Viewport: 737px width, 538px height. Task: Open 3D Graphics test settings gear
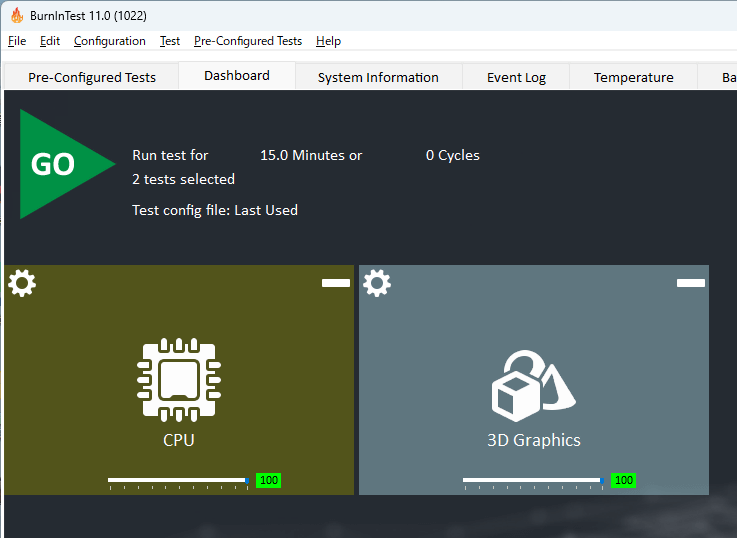(377, 284)
